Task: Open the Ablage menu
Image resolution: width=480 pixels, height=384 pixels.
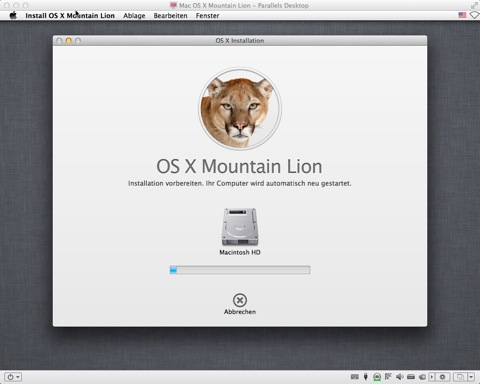Action: (134, 16)
